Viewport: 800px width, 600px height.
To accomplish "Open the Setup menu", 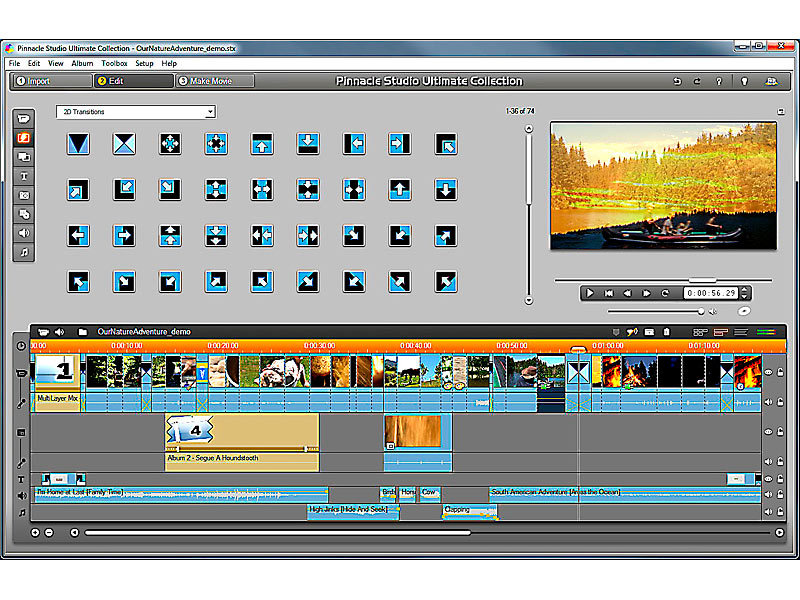I will (x=144, y=63).
